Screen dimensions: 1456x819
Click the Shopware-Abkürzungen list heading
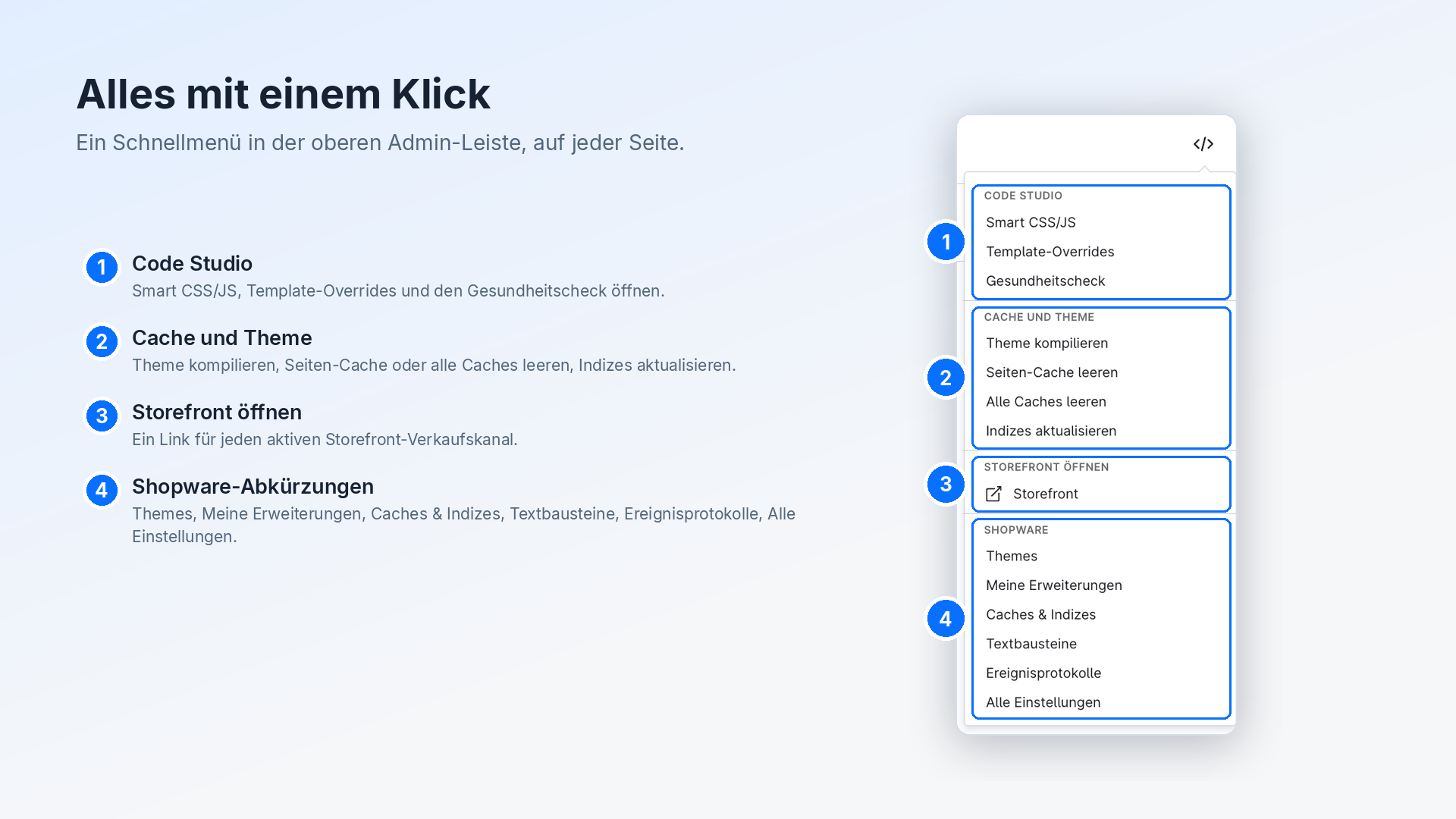click(x=253, y=487)
